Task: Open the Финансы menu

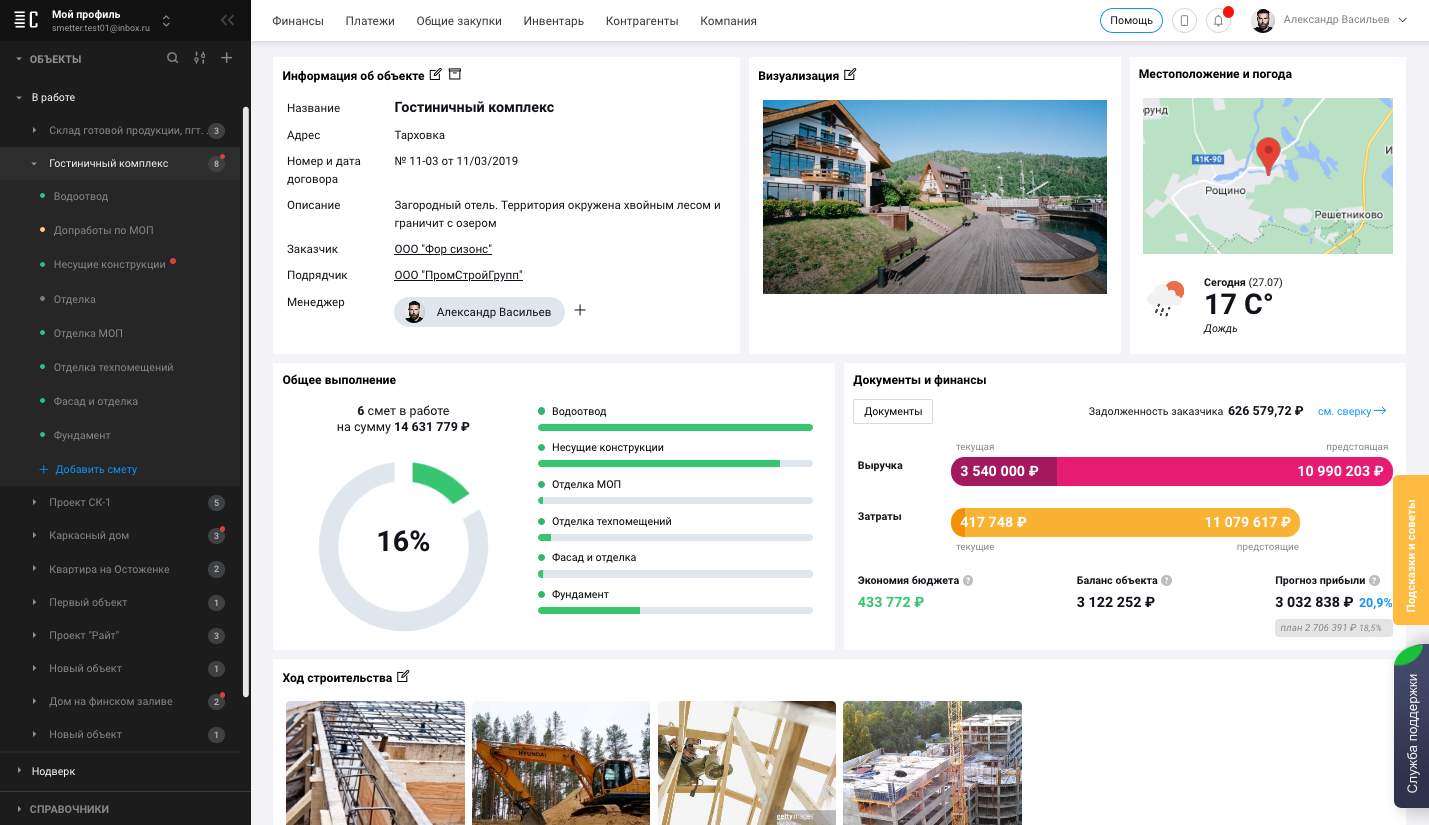Action: click(298, 21)
